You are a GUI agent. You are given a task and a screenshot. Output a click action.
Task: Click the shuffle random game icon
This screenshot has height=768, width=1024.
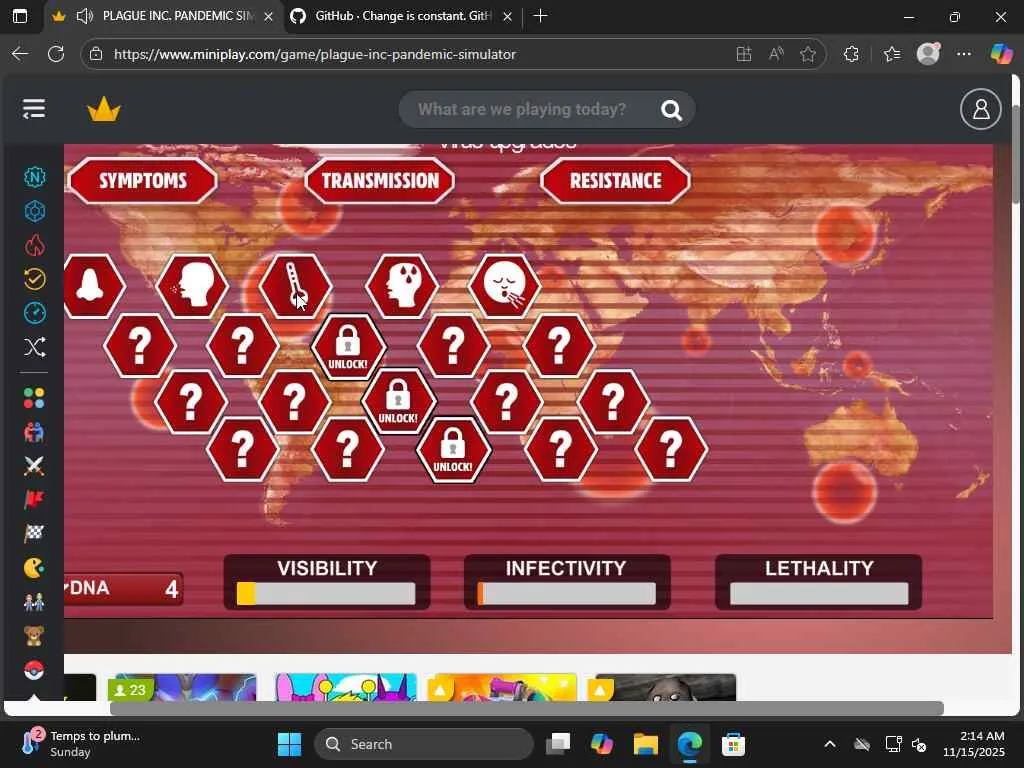pos(35,347)
